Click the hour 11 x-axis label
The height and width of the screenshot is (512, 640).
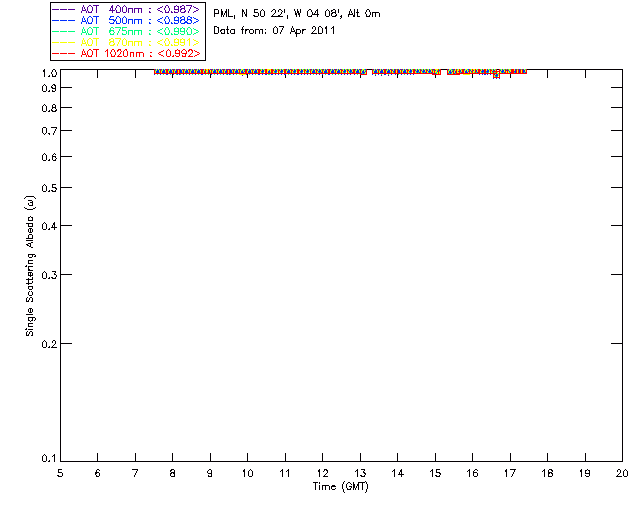pyautogui.click(x=285, y=473)
